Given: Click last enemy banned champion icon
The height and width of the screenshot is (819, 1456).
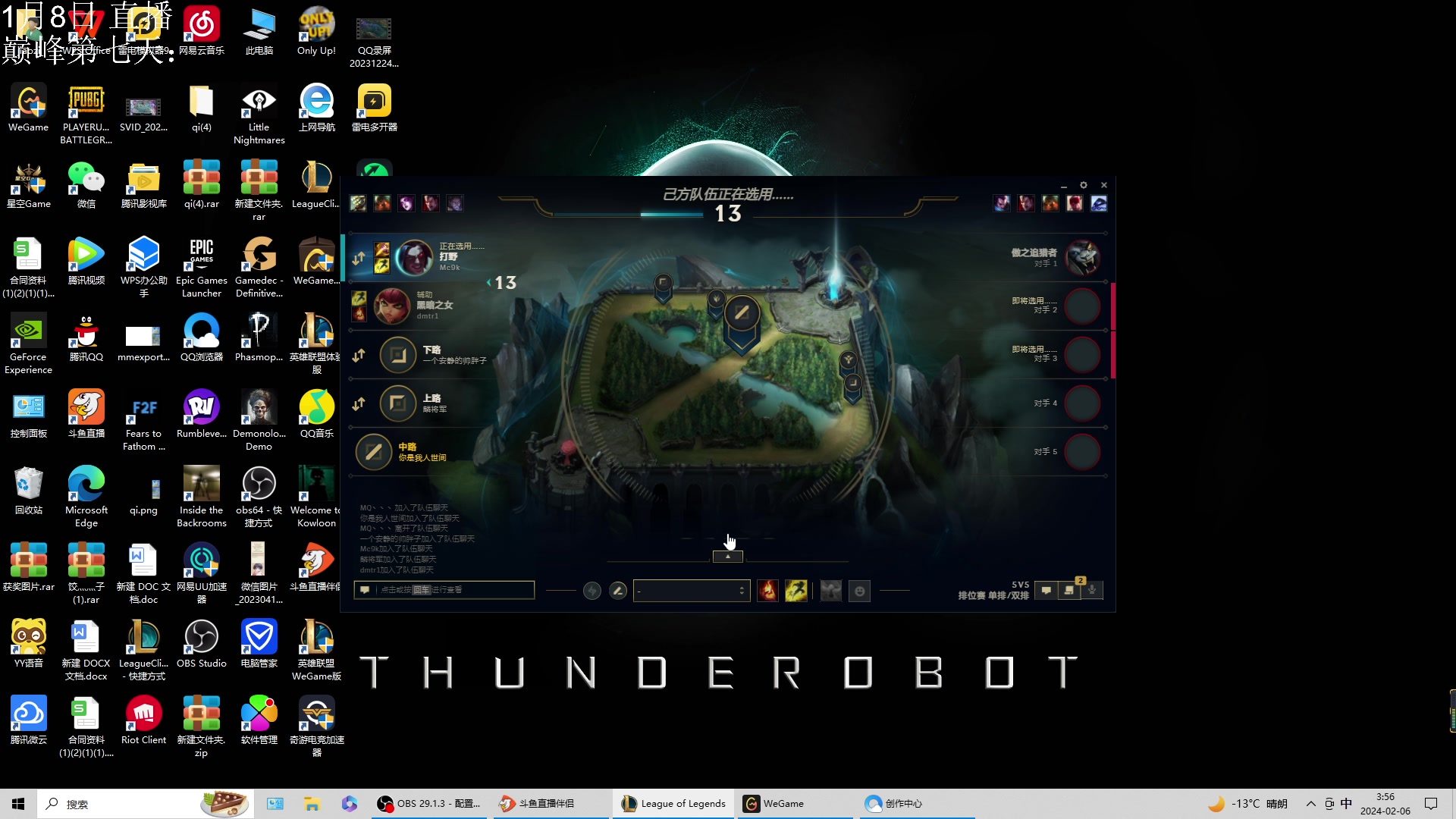Looking at the screenshot, I should (1099, 203).
